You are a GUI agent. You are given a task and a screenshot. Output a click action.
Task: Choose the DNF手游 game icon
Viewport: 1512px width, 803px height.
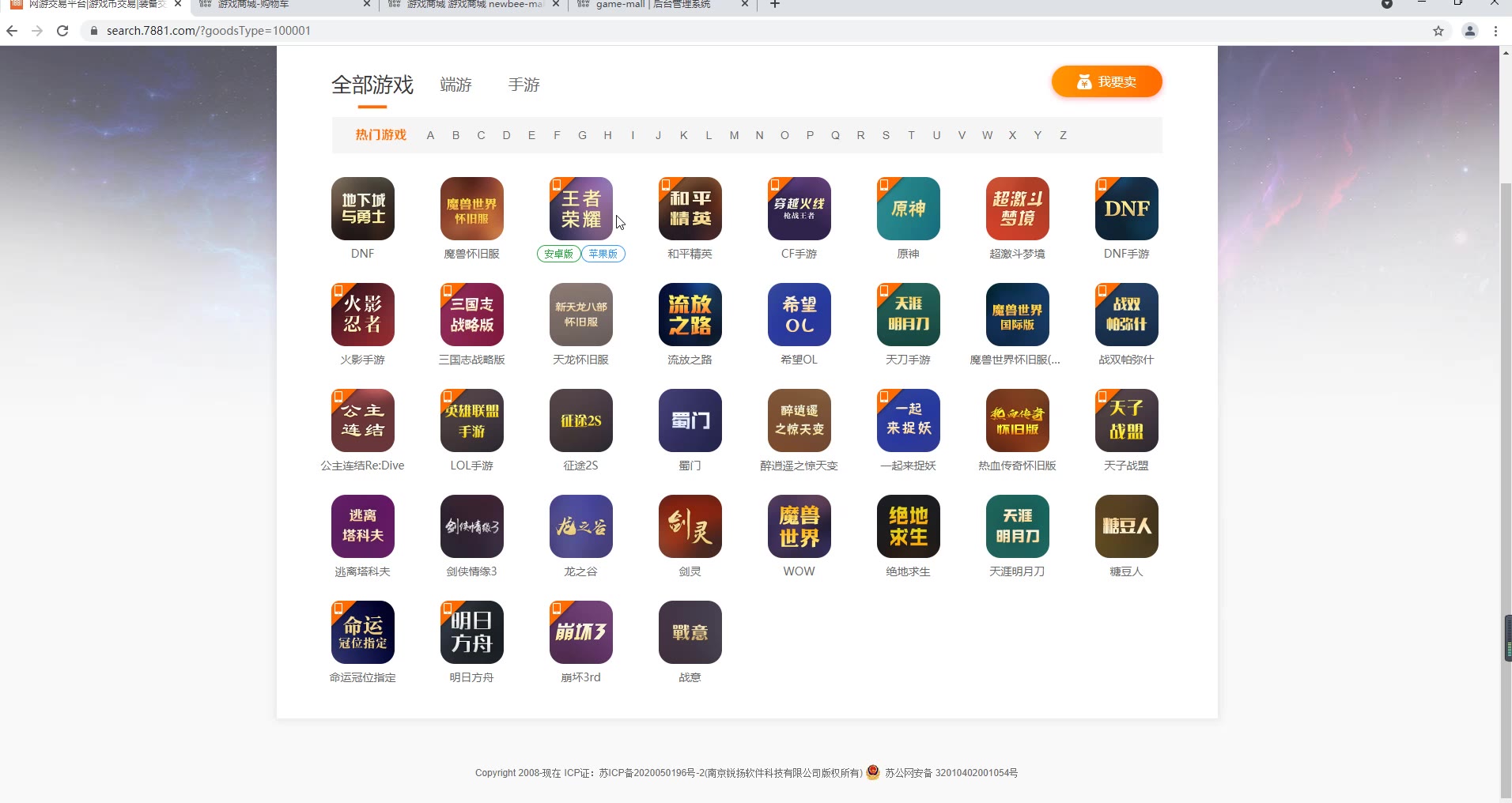coord(1127,209)
